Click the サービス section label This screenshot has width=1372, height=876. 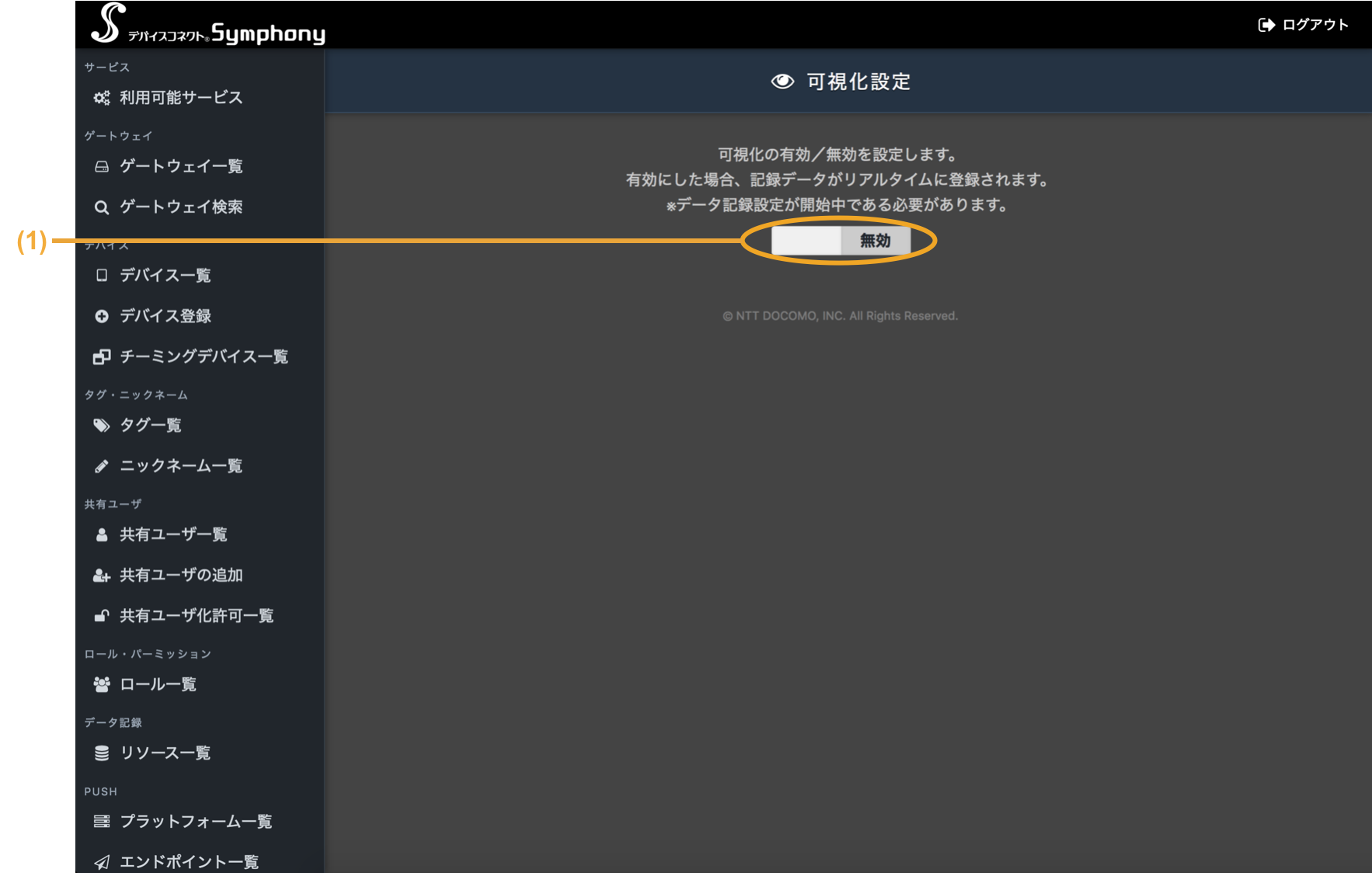107,68
